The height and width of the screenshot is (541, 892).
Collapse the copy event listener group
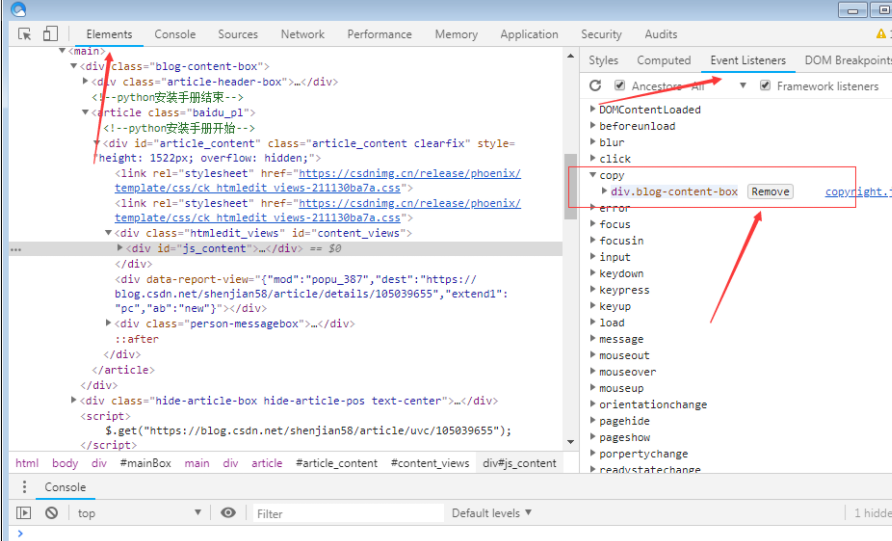coord(593,175)
